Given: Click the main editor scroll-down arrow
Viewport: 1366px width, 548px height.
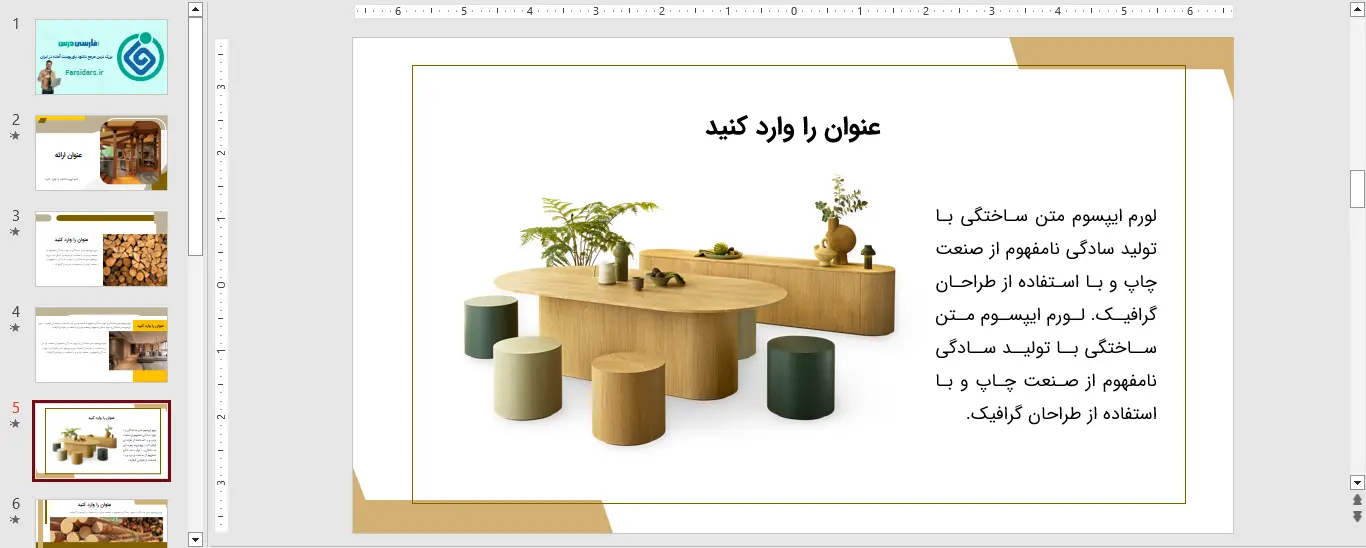Looking at the screenshot, I should [1357, 481].
